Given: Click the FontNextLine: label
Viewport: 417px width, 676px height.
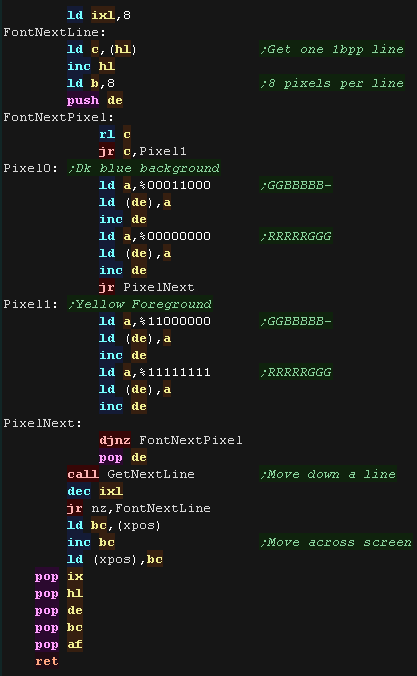Looking at the screenshot, I should pos(54,32).
